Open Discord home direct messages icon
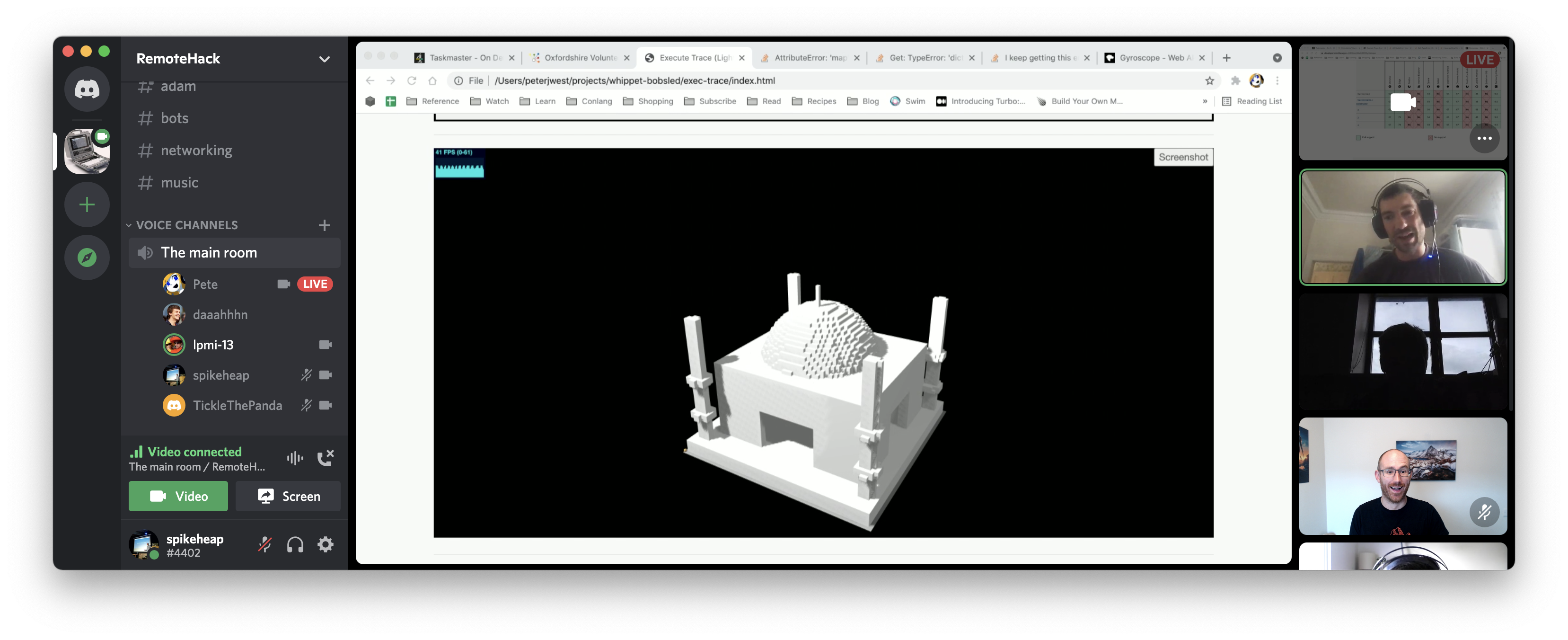The width and height of the screenshot is (1568, 640). click(87, 89)
